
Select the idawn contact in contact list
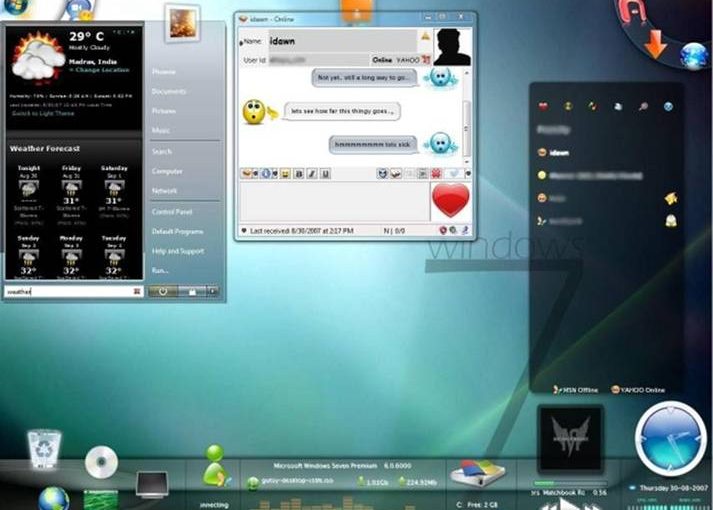[553, 153]
